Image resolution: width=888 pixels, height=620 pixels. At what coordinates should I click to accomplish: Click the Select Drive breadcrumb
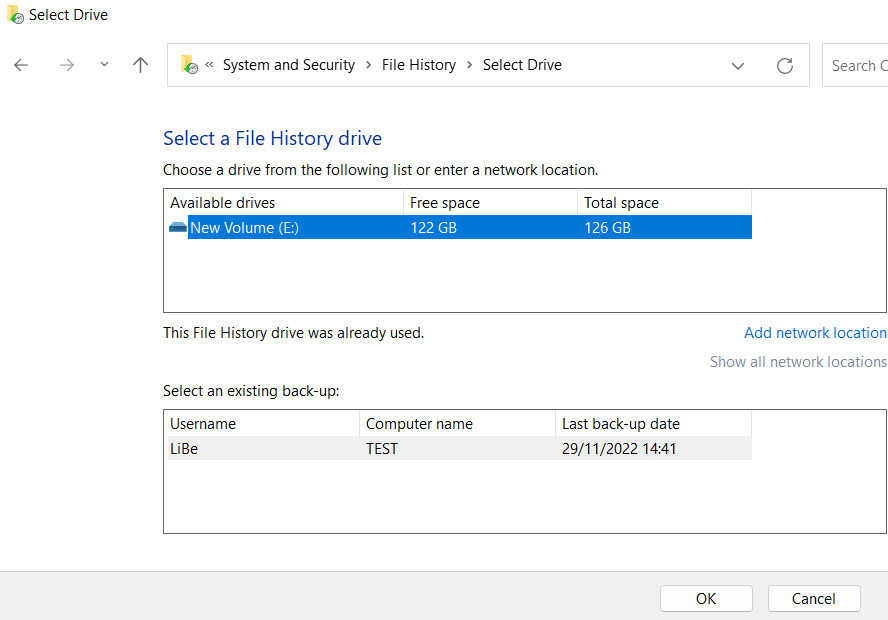(522, 65)
